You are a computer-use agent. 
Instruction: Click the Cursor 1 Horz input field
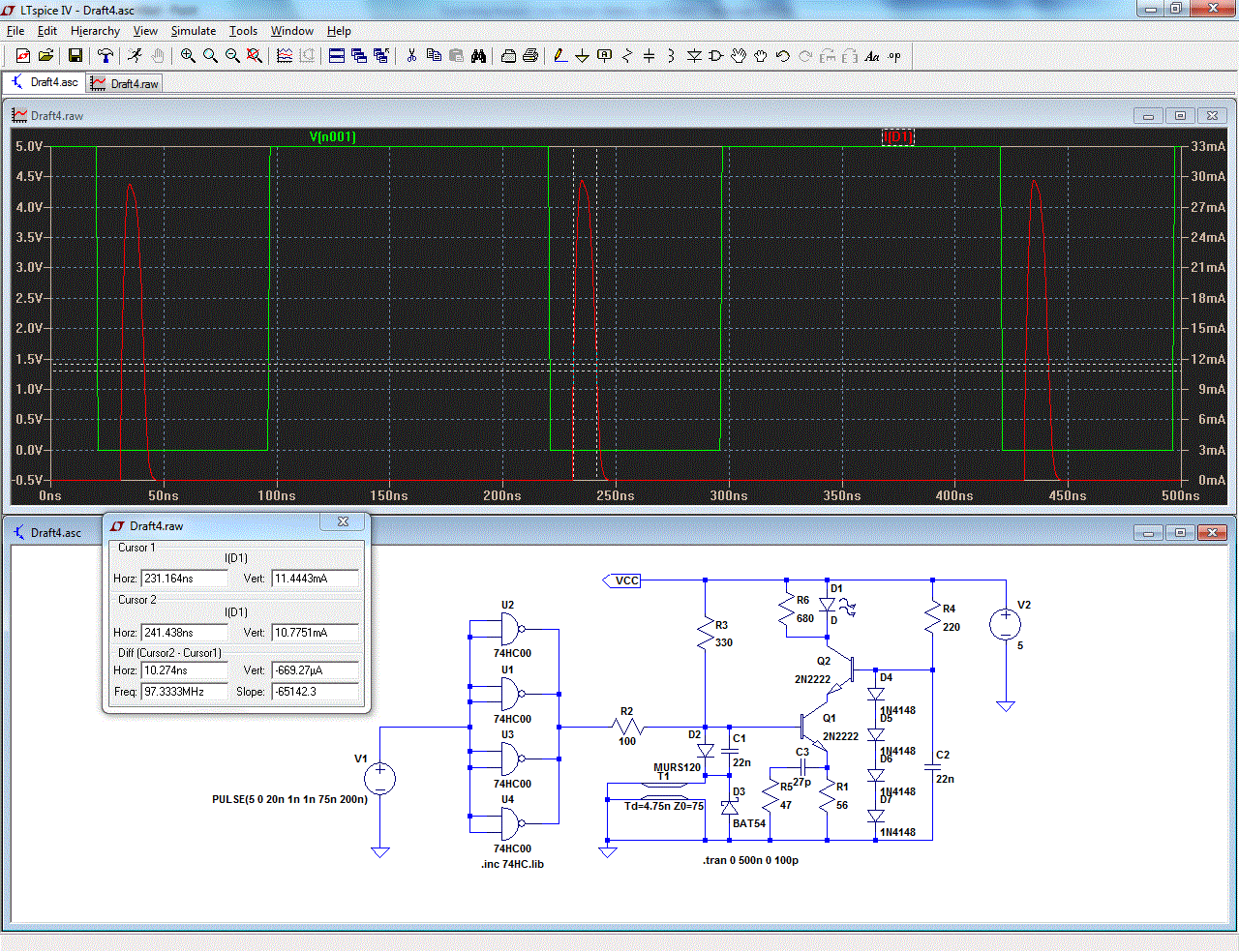tap(184, 579)
